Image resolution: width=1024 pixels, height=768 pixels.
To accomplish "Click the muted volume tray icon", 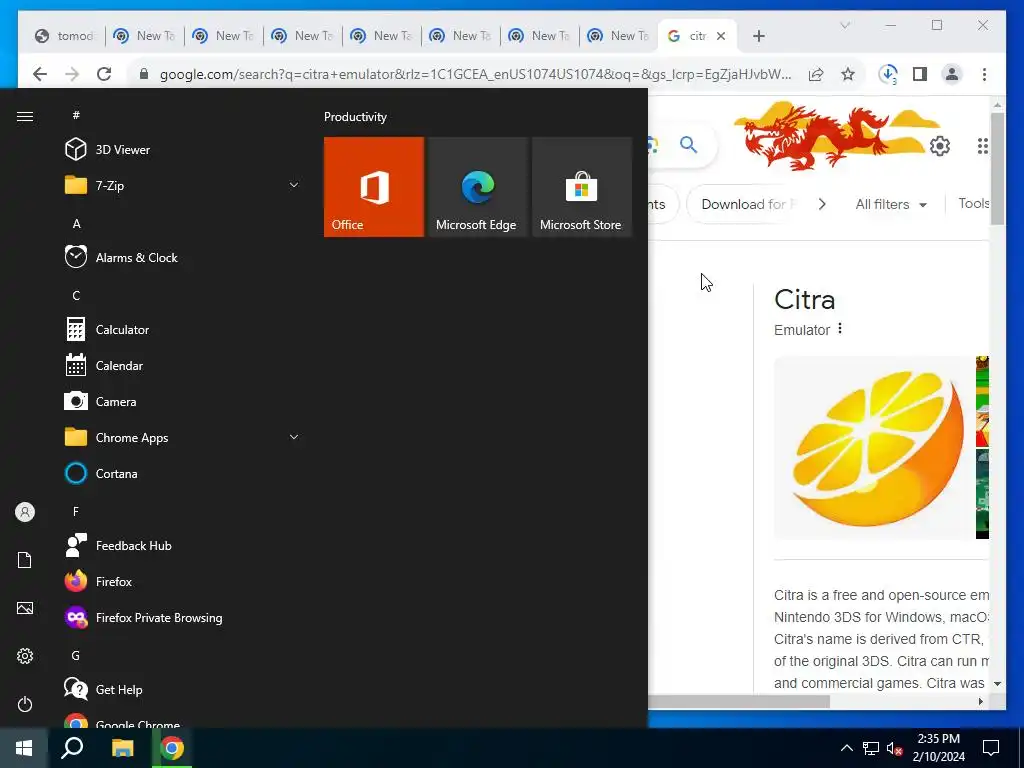I will point(894,748).
